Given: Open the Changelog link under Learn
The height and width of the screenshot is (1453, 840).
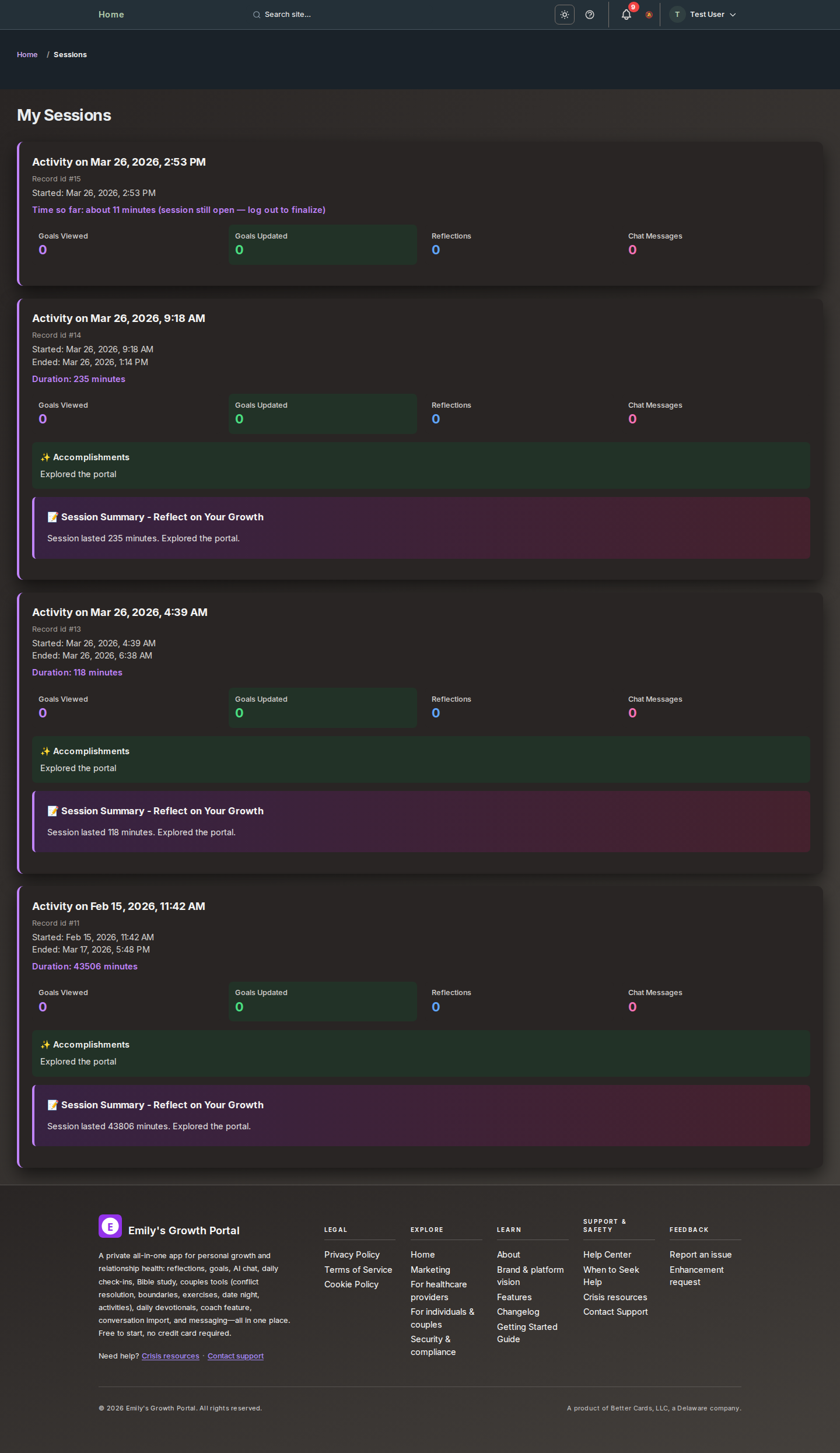Looking at the screenshot, I should click(x=518, y=1311).
